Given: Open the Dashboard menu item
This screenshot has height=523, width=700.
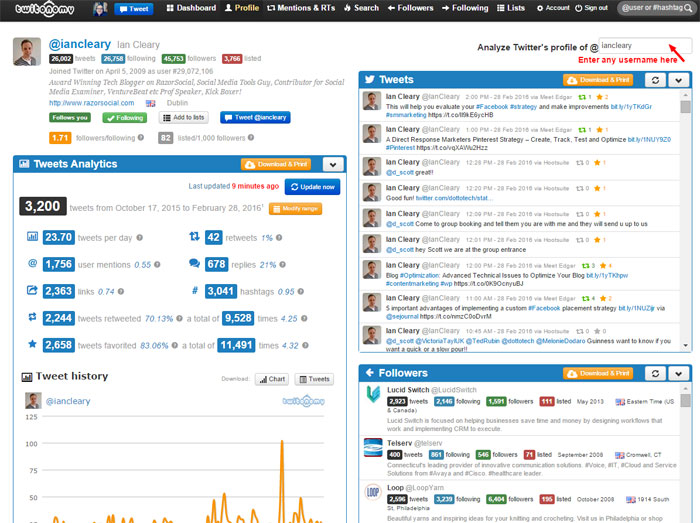Looking at the screenshot, I should pyautogui.click(x=191, y=8).
